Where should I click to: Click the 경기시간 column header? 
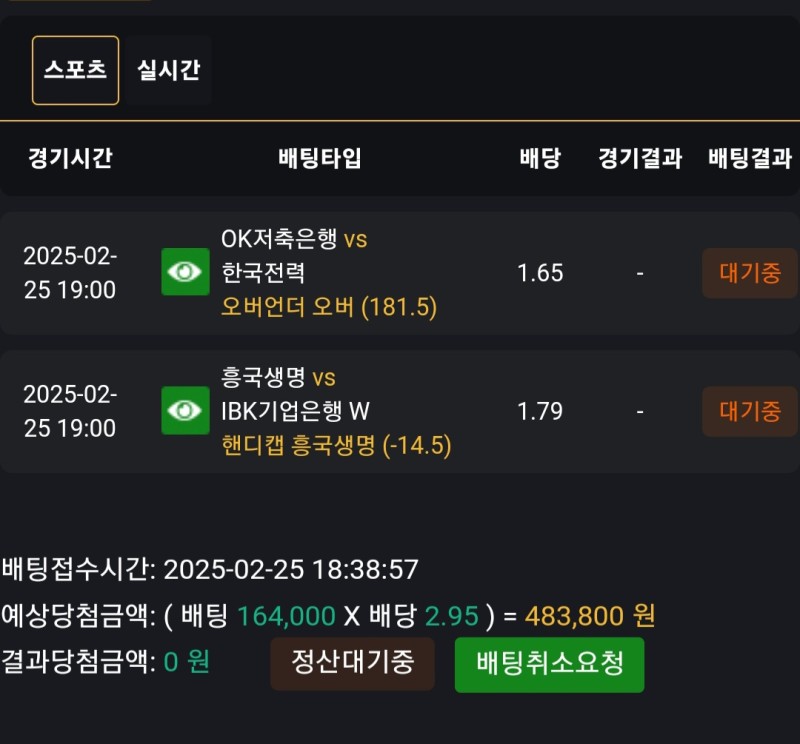click(x=70, y=158)
